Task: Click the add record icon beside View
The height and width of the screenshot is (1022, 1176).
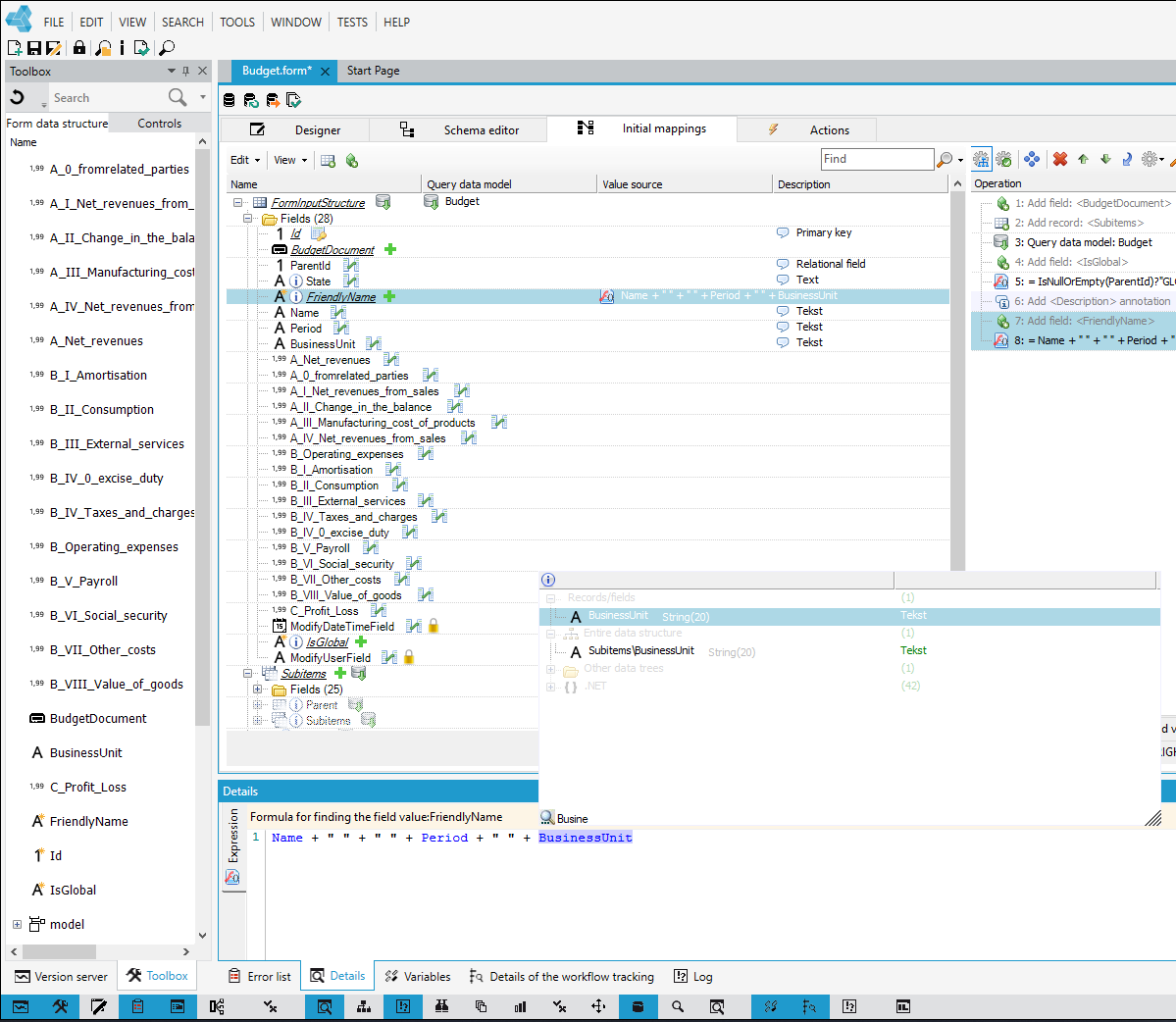Action: [328, 161]
